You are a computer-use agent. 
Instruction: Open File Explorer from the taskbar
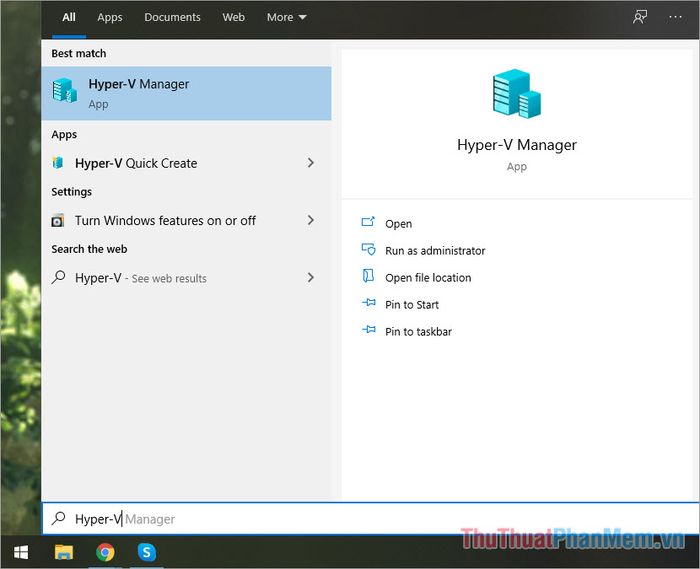tap(64, 552)
